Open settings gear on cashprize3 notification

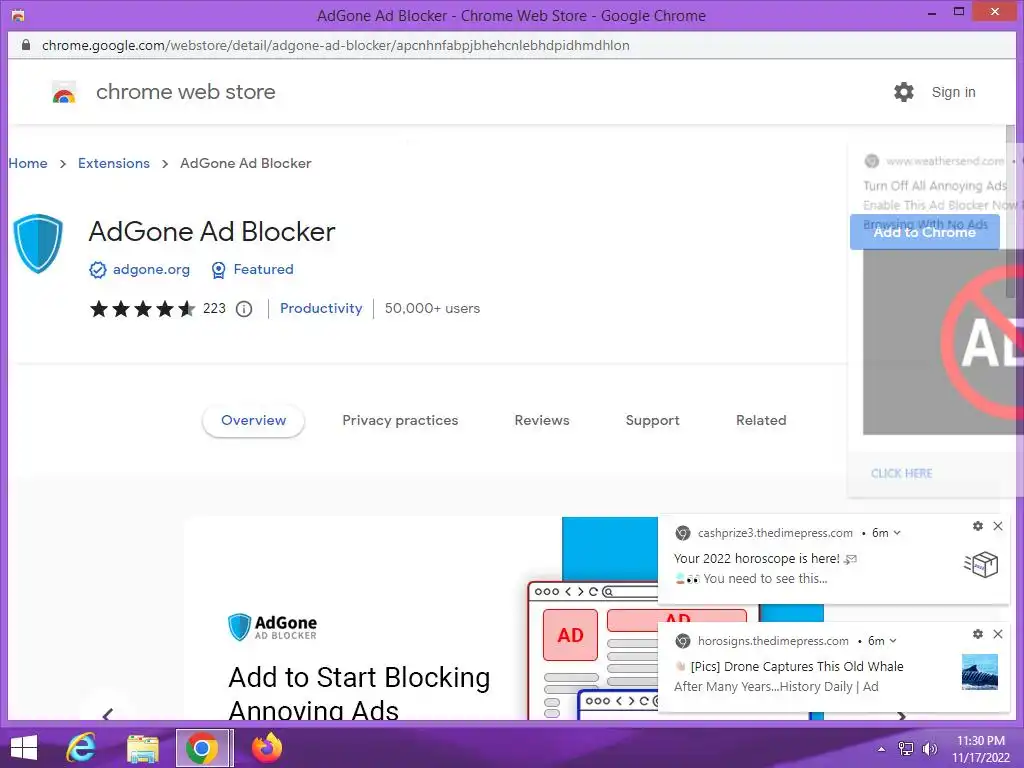(978, 526)
